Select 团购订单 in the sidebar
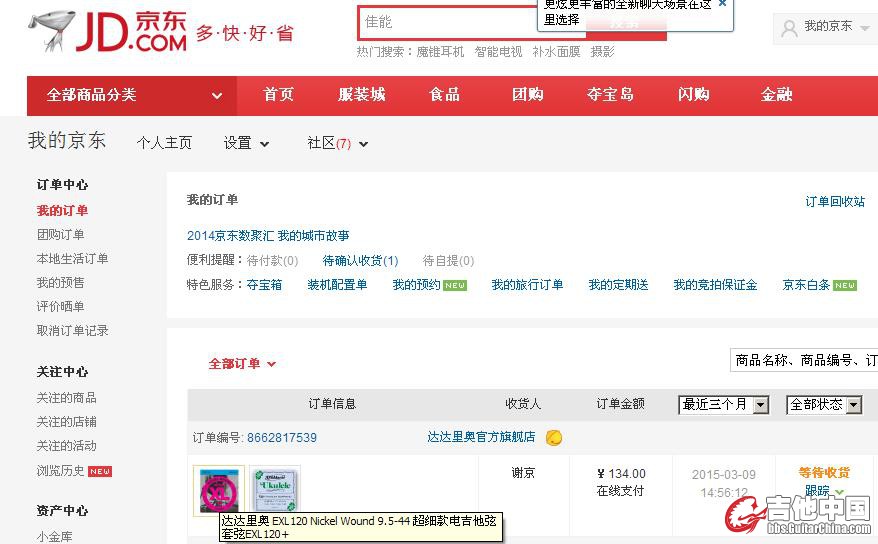The height and width of the screenshot is (544, 878). coord(60,235)
